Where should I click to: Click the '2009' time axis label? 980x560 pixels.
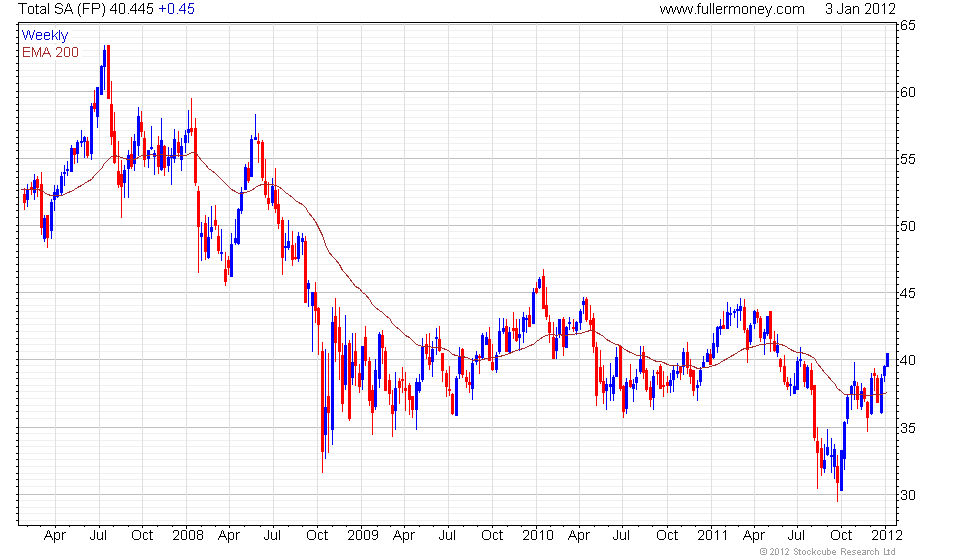[x=362, y=536]
